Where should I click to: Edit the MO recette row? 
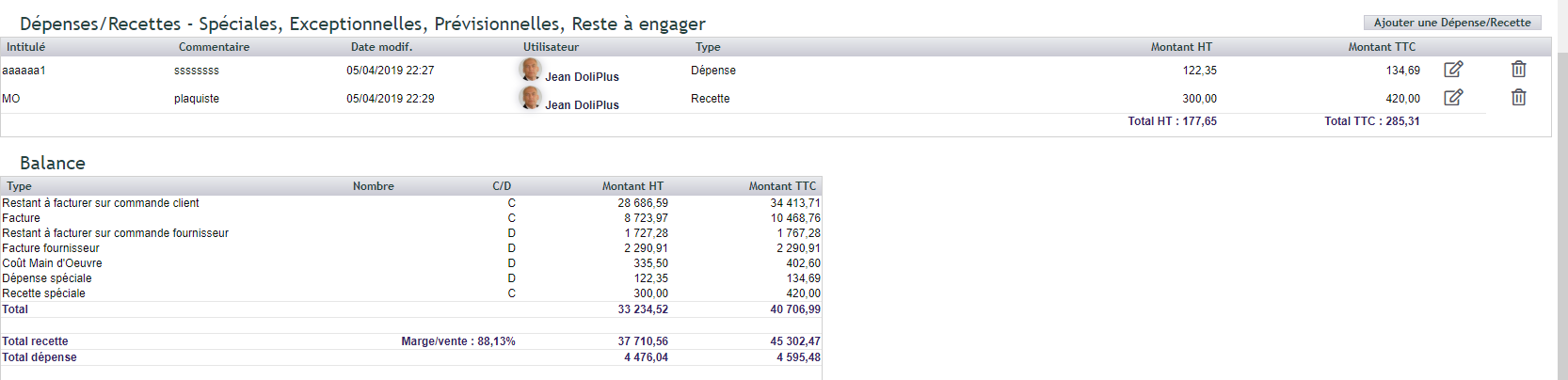click(1453, 98)
